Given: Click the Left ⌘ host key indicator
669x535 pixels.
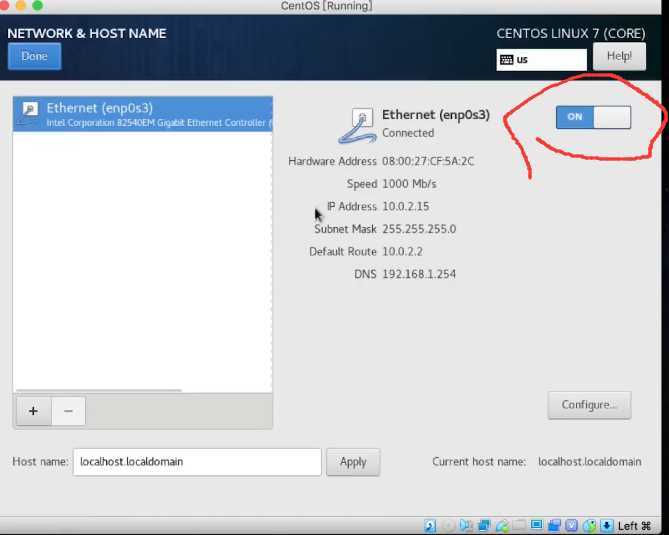Looking at the screenshot, I should (x=634, y=526).
